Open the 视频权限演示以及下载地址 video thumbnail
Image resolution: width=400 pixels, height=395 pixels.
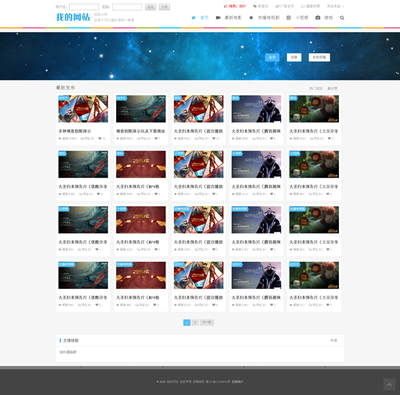pyautogui.click(x=141, y=109)
